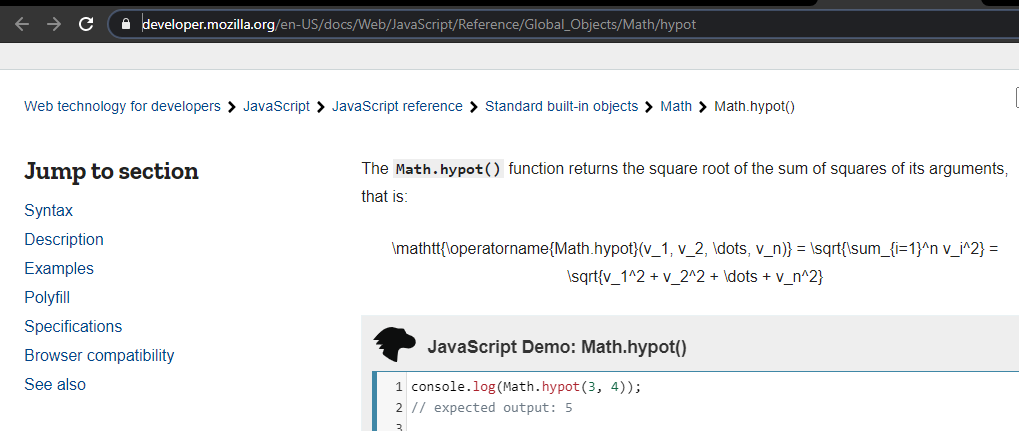This screenshot has width=1019, height=431.
Task: Click 'JavaScript Demo: Math.hypot()' heading
Action: [x=557, y=347]
